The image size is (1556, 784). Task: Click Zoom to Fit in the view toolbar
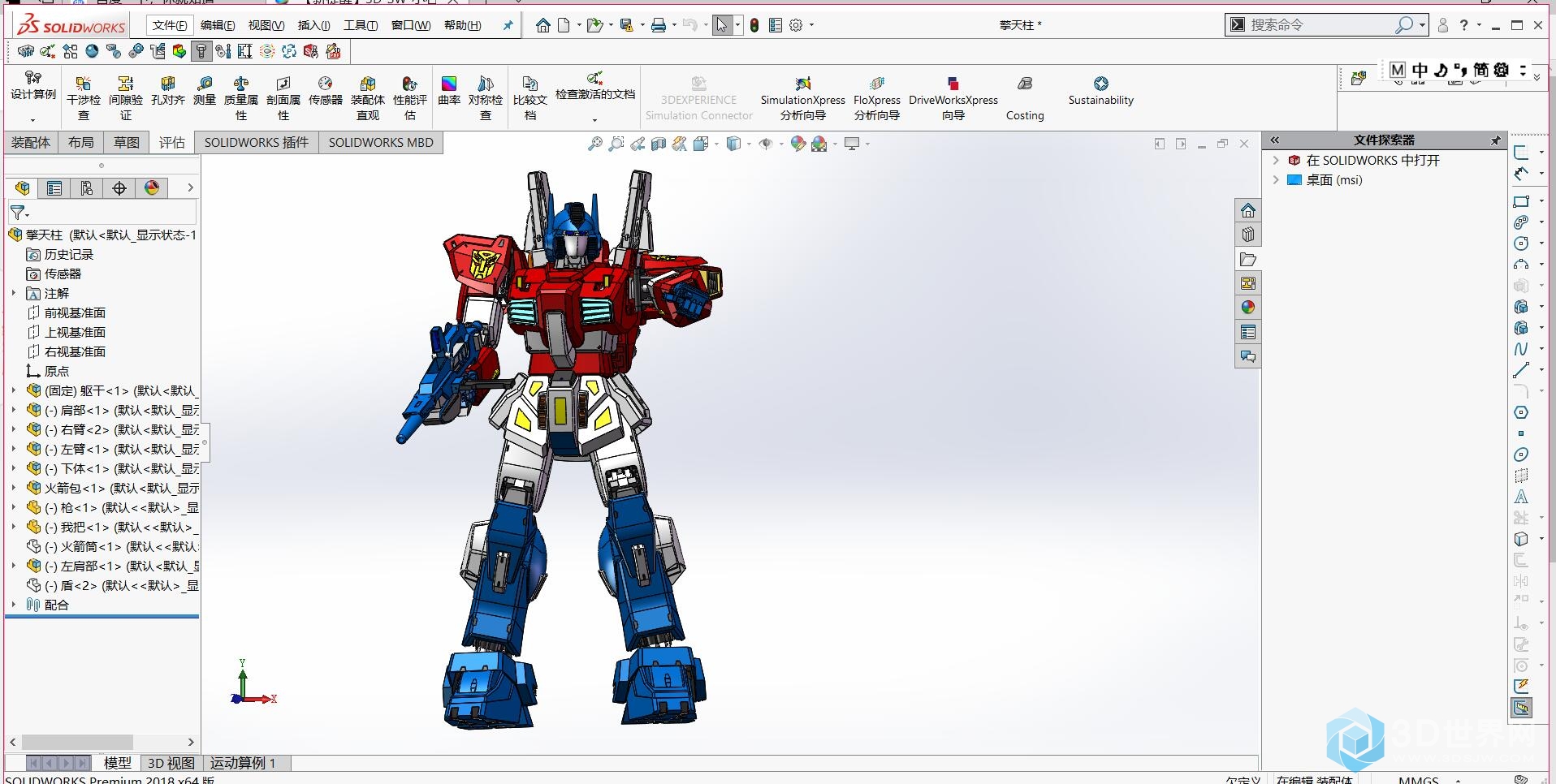tap(595, 144)
